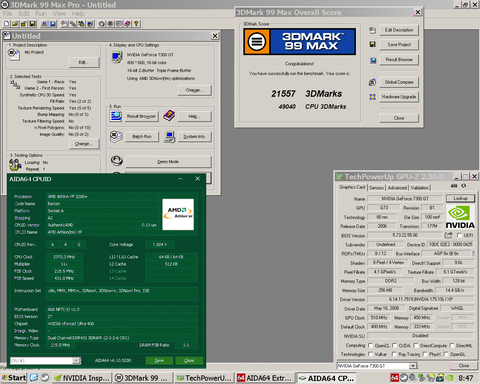Viewport: 480px width, 384px height.
Task: Click the Demo Mode button
Action: point(168,161)
